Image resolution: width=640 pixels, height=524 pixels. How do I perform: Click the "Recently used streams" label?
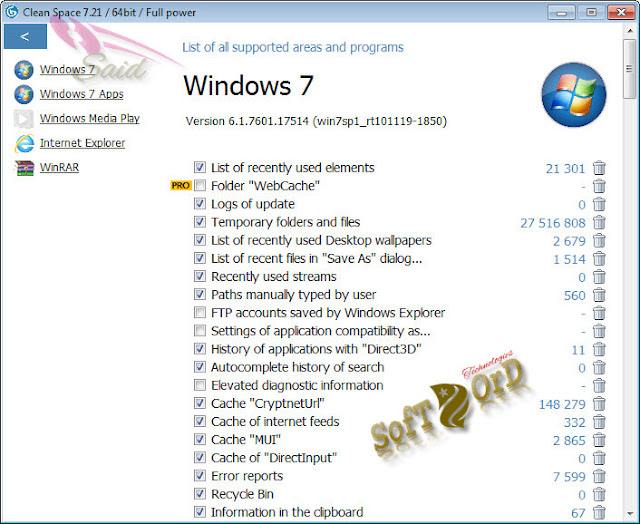coord(273,277)
